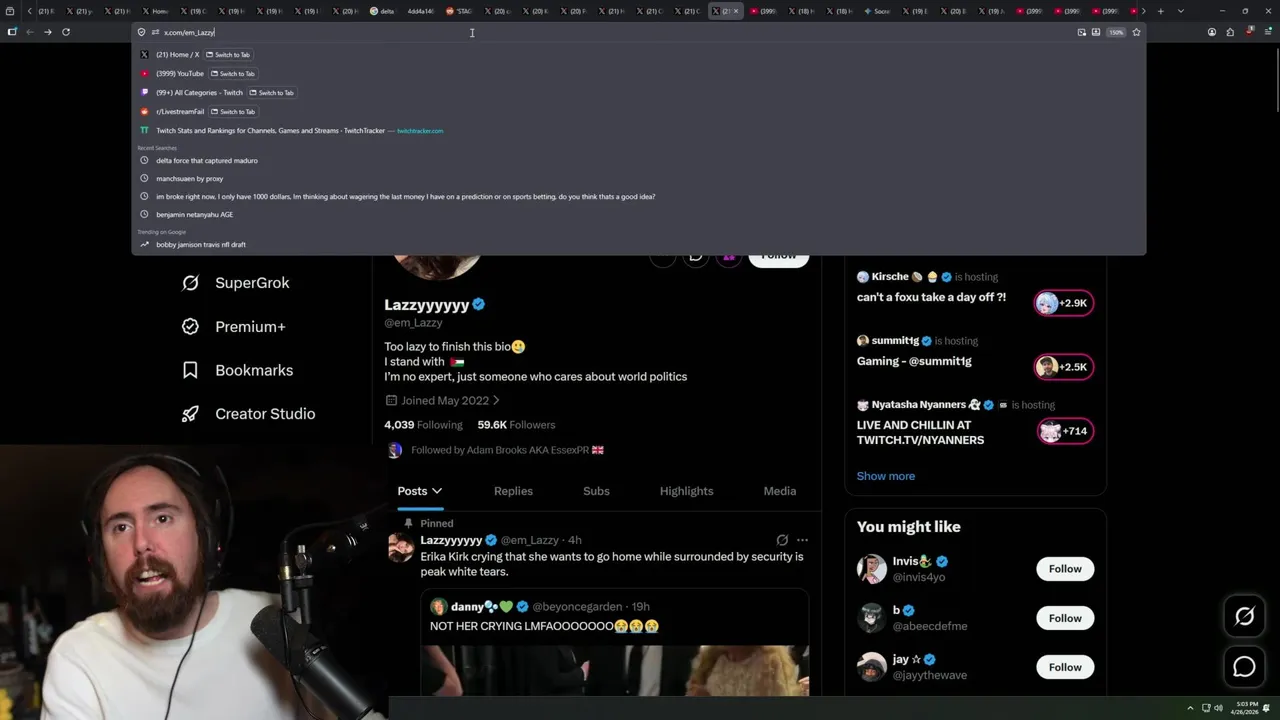
Task: Click the browser forward arrow
Action: 47,32
